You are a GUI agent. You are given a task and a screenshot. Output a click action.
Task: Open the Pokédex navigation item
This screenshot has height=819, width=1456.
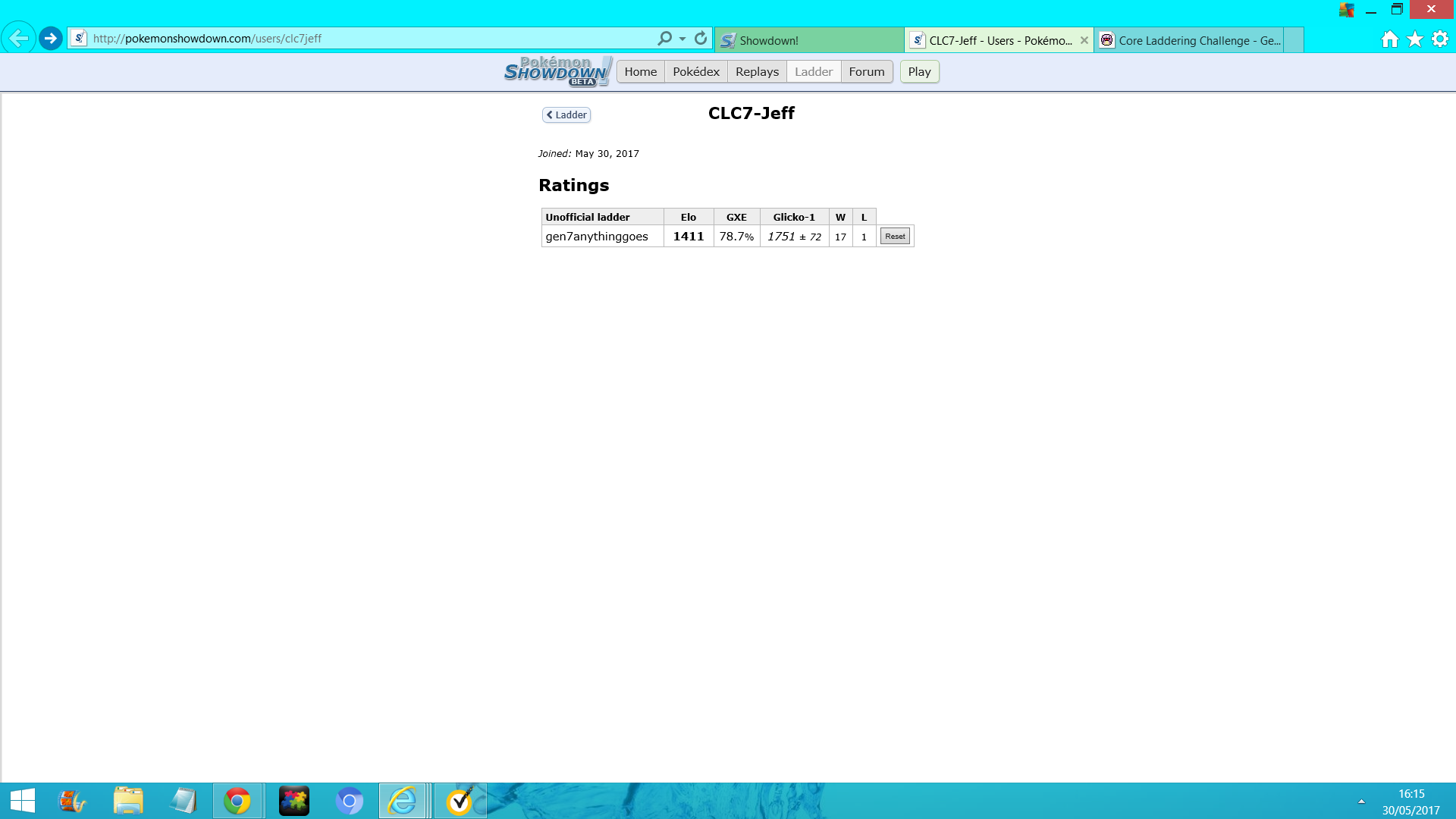[x=695, y=71]
